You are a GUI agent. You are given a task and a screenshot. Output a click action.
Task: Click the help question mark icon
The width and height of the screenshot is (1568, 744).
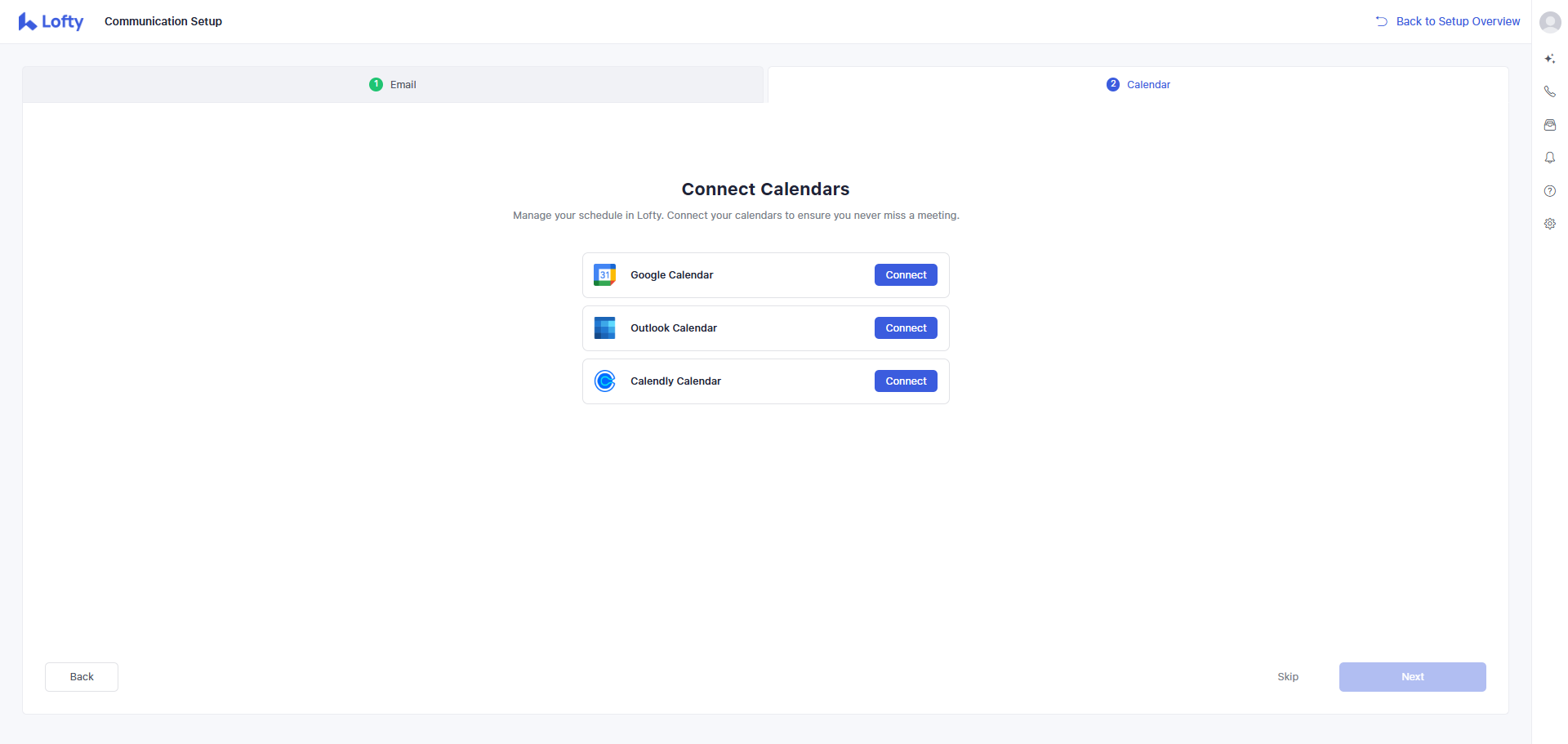[1549, 191]
